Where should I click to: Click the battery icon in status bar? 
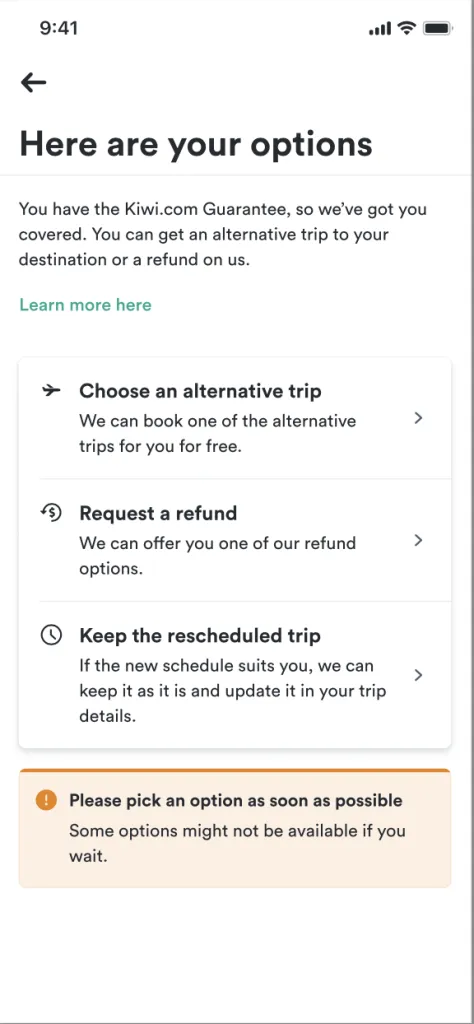pos(437,28)
